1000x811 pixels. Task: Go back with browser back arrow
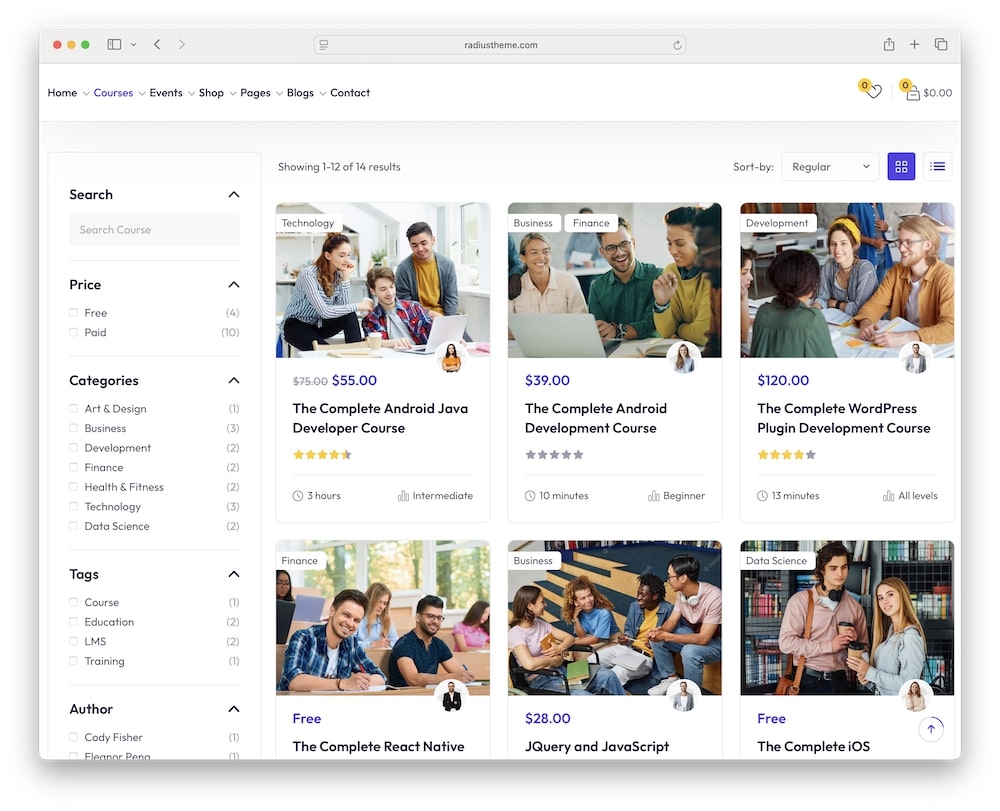[157, 45]
